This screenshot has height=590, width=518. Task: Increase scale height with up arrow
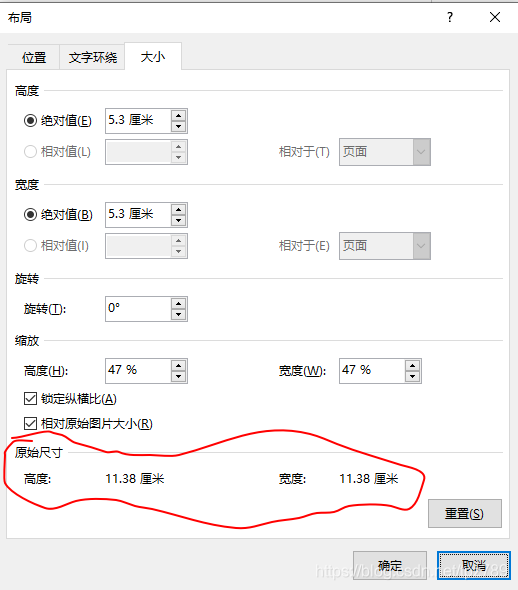pos(179,366)
